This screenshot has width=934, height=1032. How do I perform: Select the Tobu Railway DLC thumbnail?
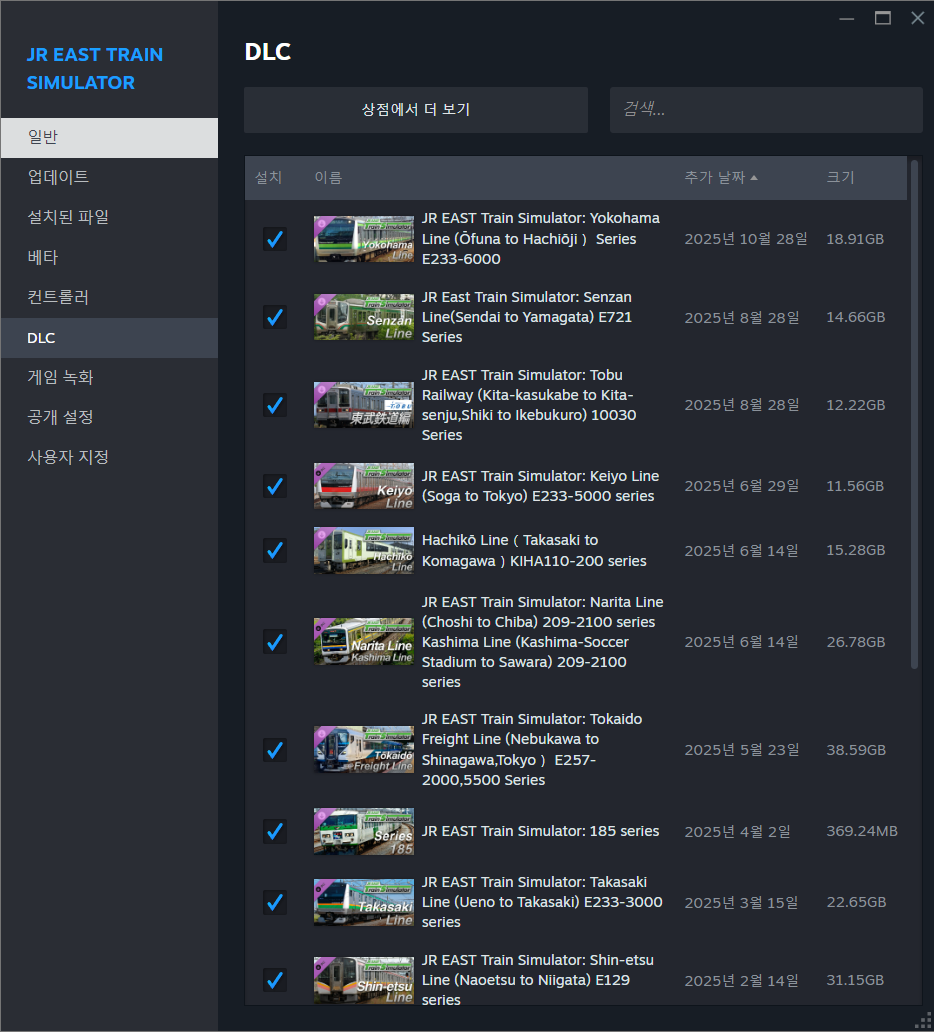click(363, 405)
